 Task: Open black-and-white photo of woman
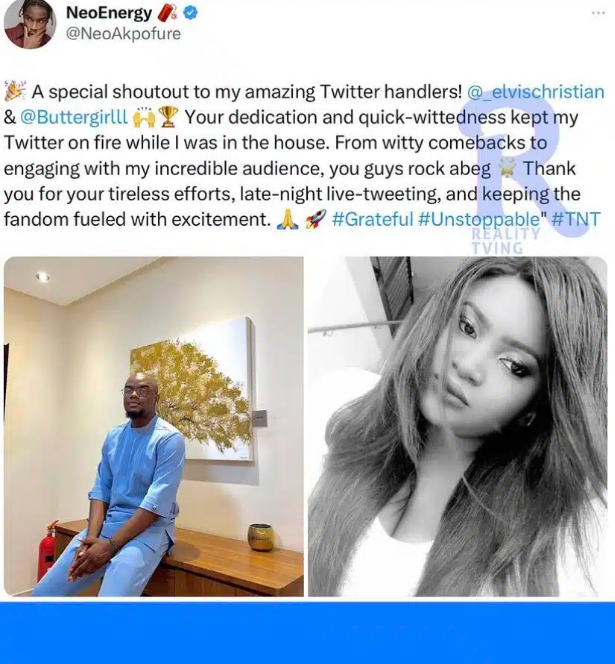pyautogui.click(x=457, y=426)
